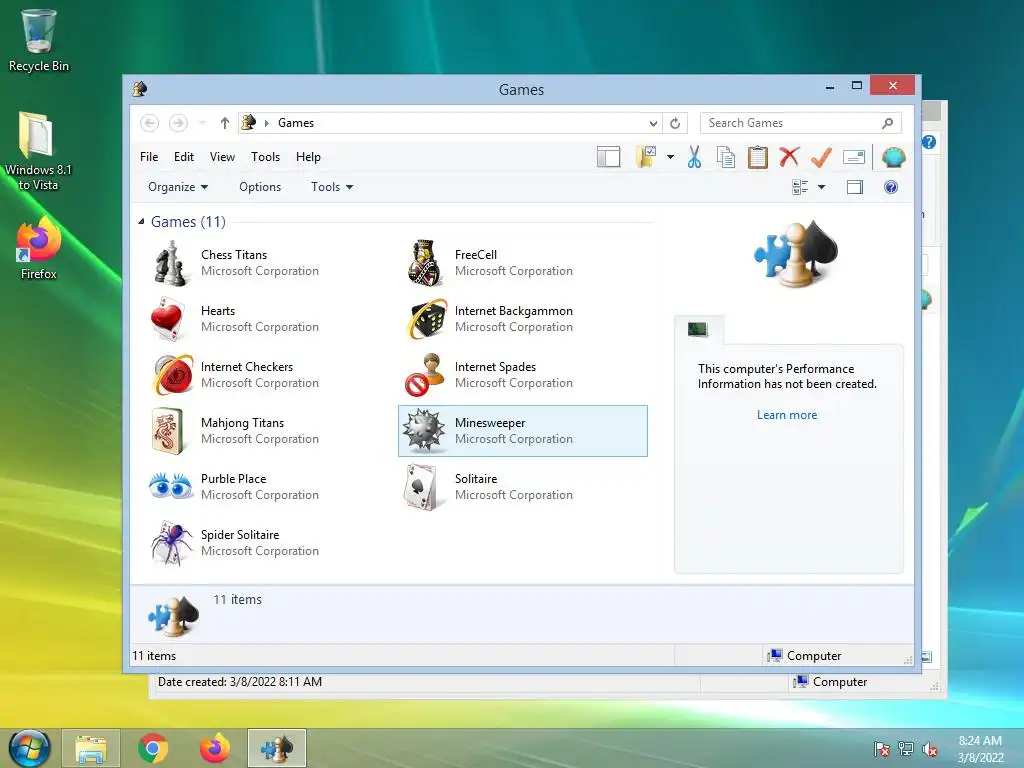Click the folder options toolbar icon
The width and height of the screenshot is (1024, 768).
coord(645,157)
